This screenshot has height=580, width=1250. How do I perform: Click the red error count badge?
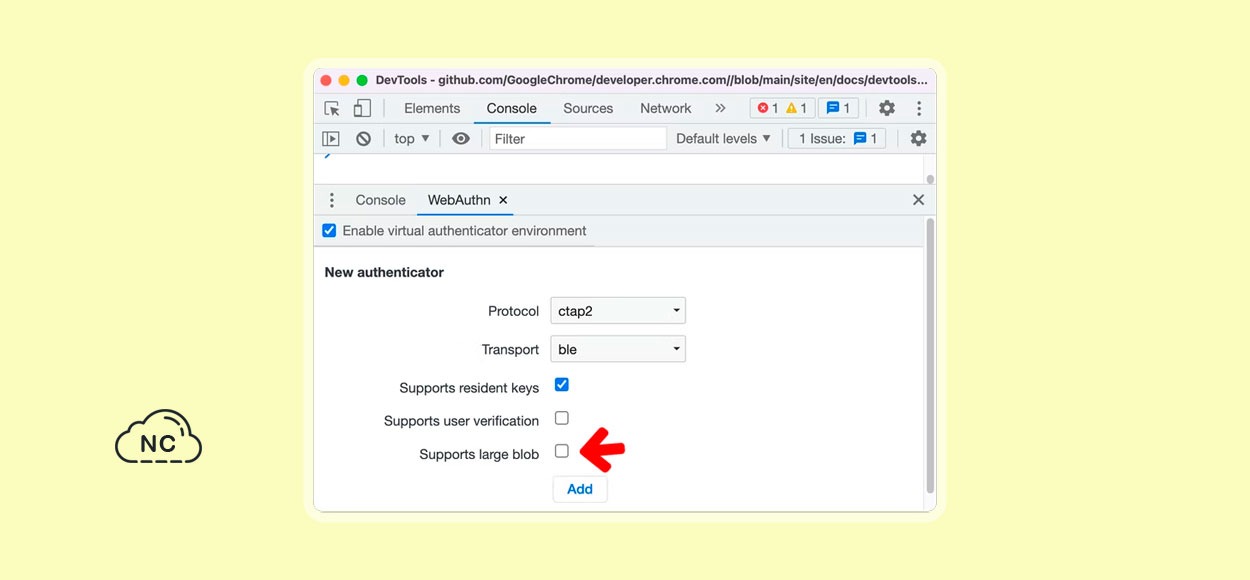767,108
